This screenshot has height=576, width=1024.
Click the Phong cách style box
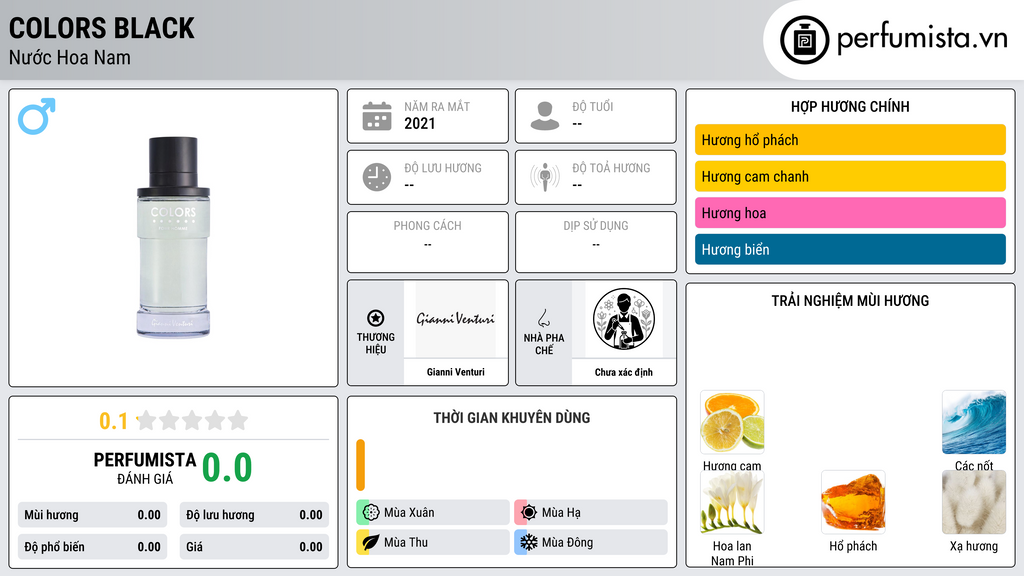pyautogui.click(x=428, y=242)
